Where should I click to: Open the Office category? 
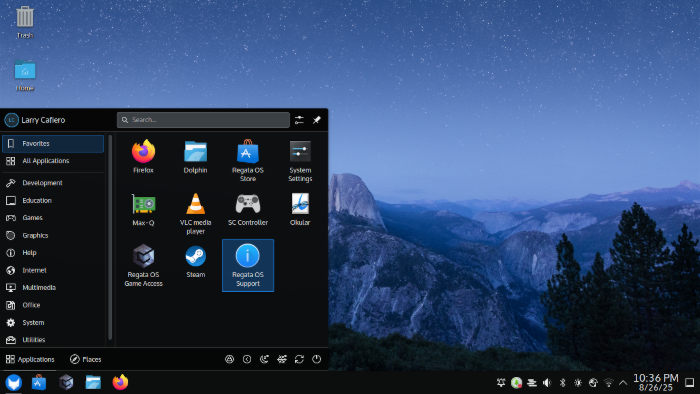point(53,305)
